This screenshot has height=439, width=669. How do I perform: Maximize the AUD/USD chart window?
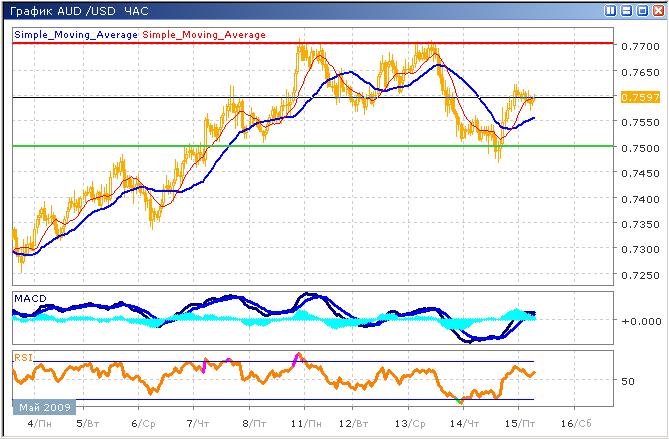pos(640,11)
